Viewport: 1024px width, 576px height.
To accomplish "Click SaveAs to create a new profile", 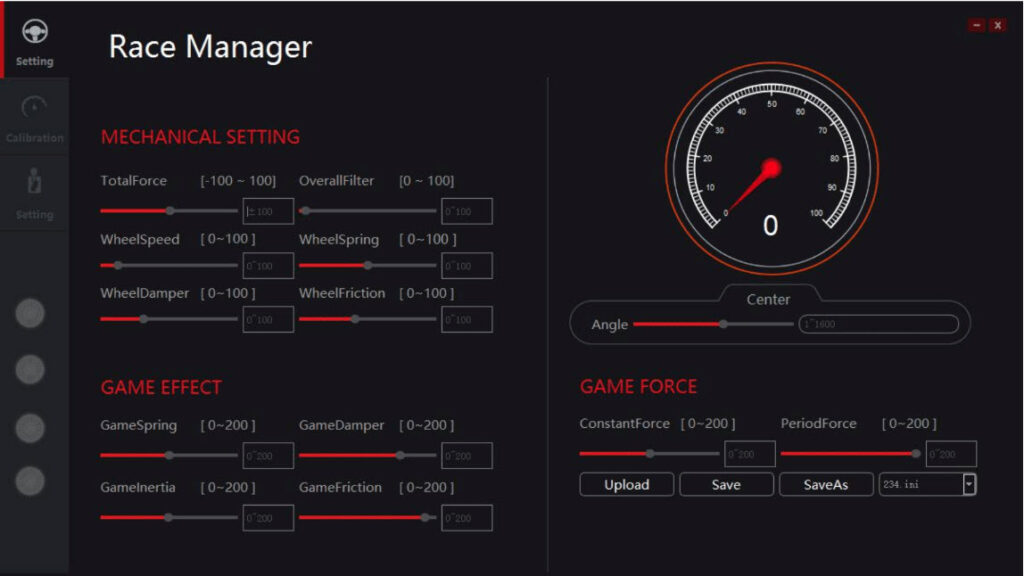I will (x=826, y=484).
